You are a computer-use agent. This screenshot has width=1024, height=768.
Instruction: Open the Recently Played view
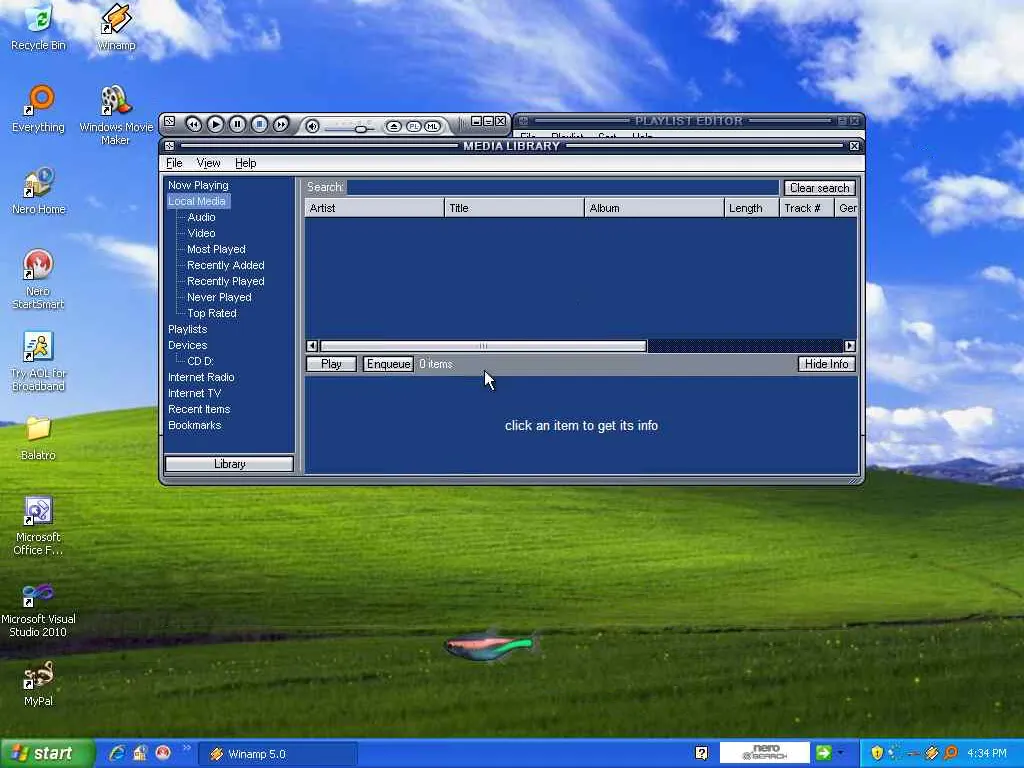(225, 281)
